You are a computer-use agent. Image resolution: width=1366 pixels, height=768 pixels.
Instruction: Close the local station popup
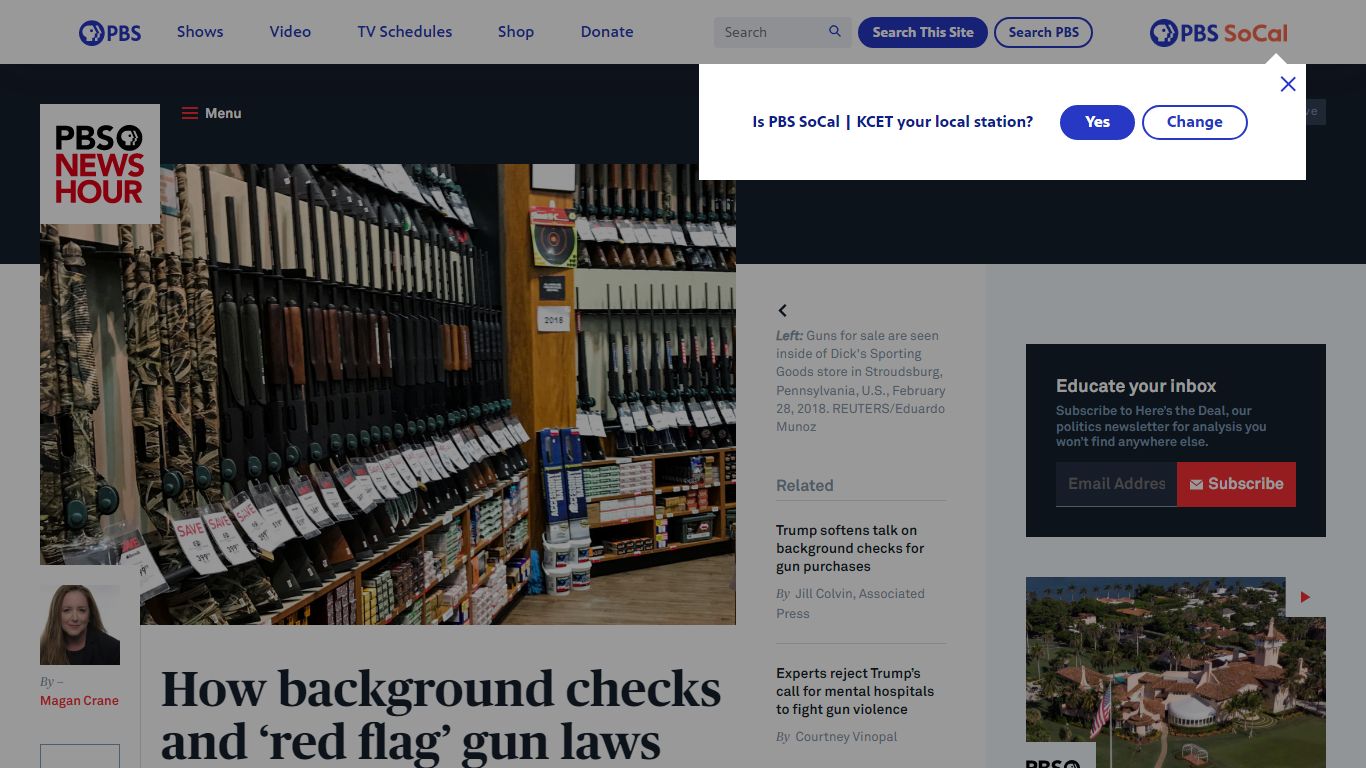point(1288,84)
